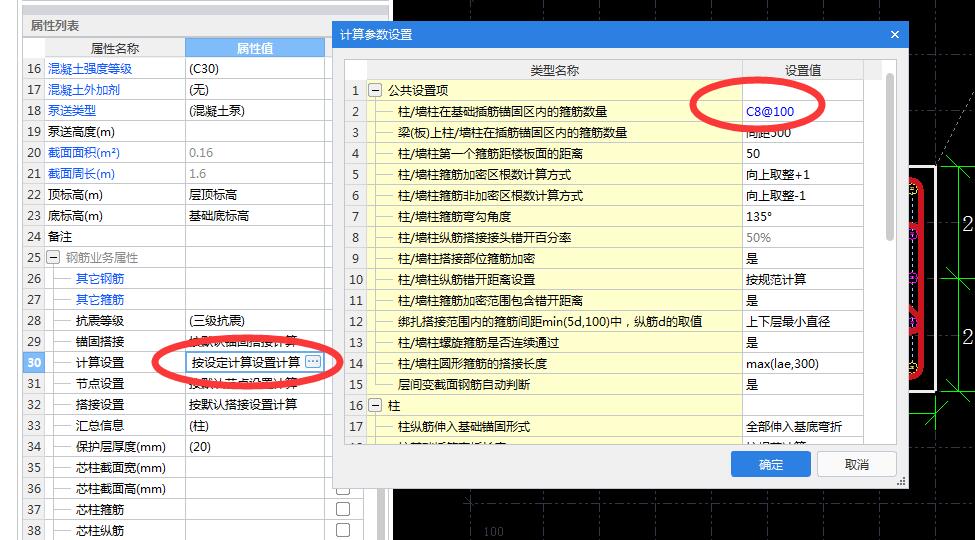Click the 设置值 column header
The height and width of the screenshot is (540, 975).
point(803,70)
